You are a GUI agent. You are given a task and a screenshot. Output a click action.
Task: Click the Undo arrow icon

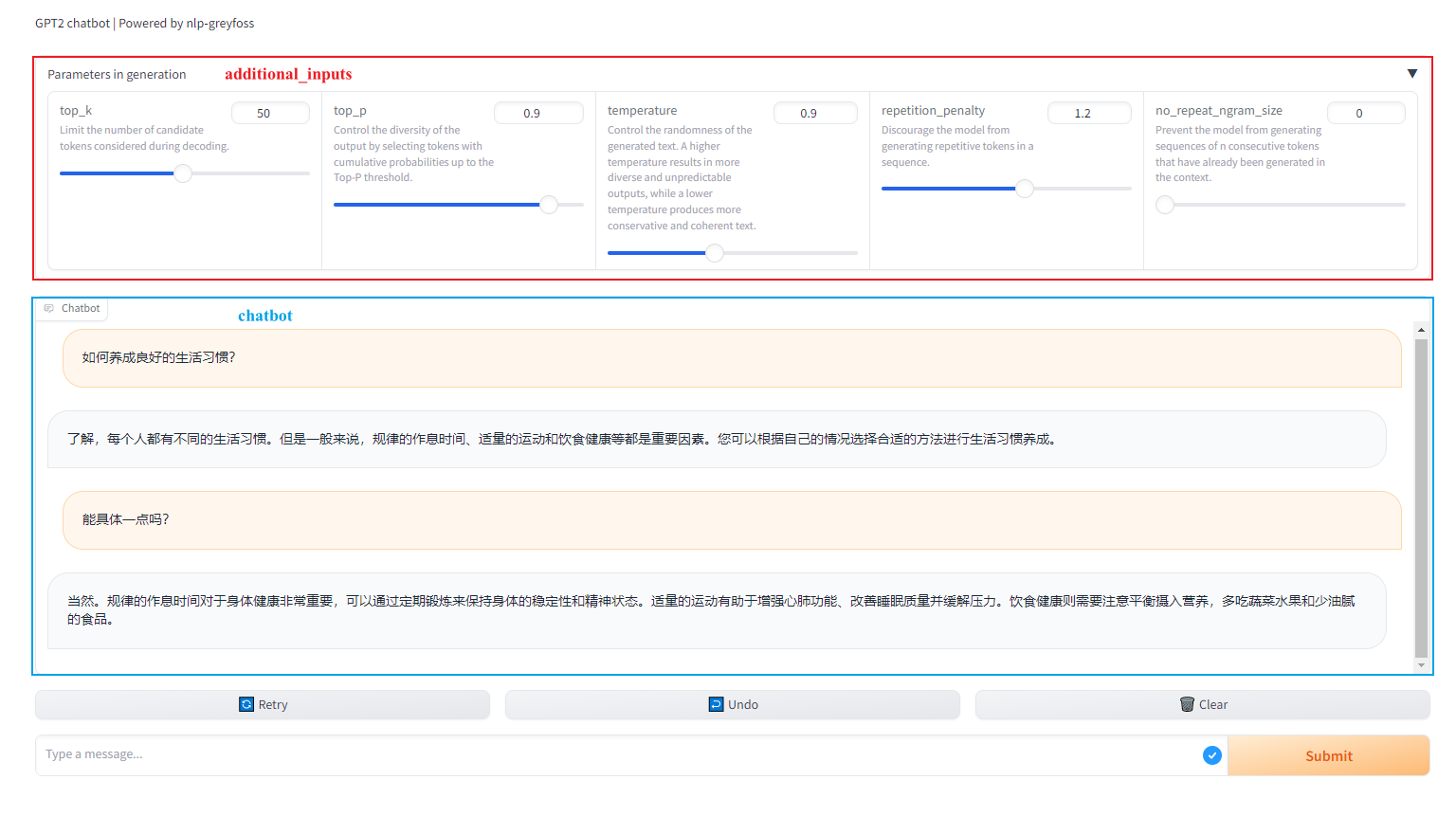tap(717, 704)
